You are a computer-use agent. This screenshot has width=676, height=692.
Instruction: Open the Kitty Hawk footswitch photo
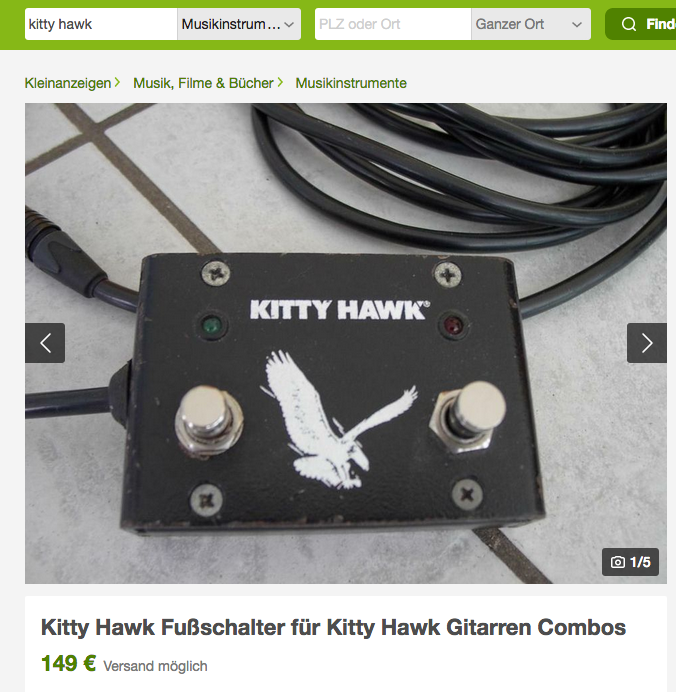[346, 343]
